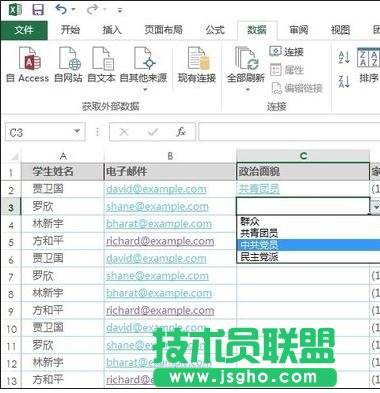Open david@example.com link in row 6
Image resolution: width=380 pixels, height=393 pixels.
coord(156,258)
